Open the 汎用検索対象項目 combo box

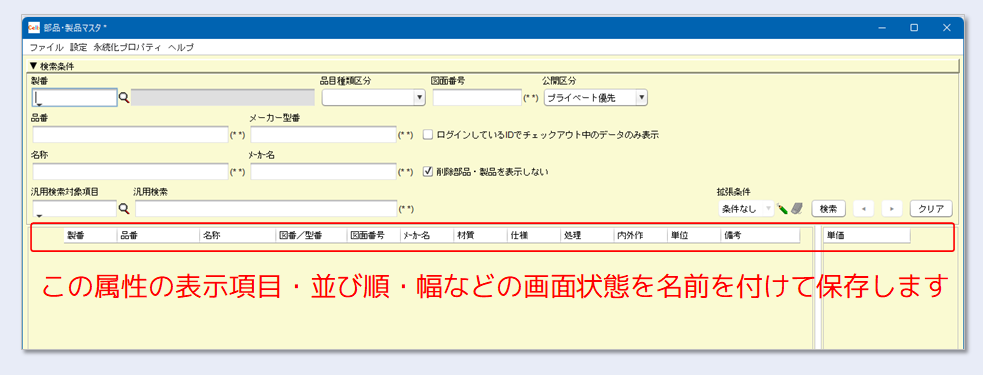point(75,209)
